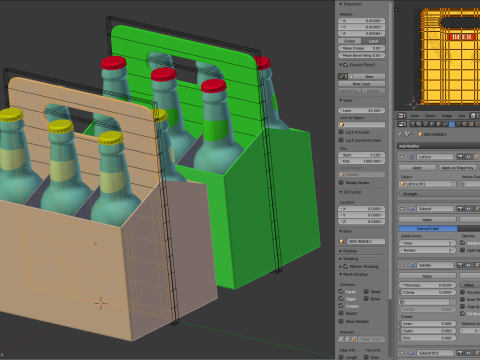Screen dimensions: 480x360
Task: Click BOX INSIDE 1 object icon in breadcrumb
Action: click(x=420, y=134)
